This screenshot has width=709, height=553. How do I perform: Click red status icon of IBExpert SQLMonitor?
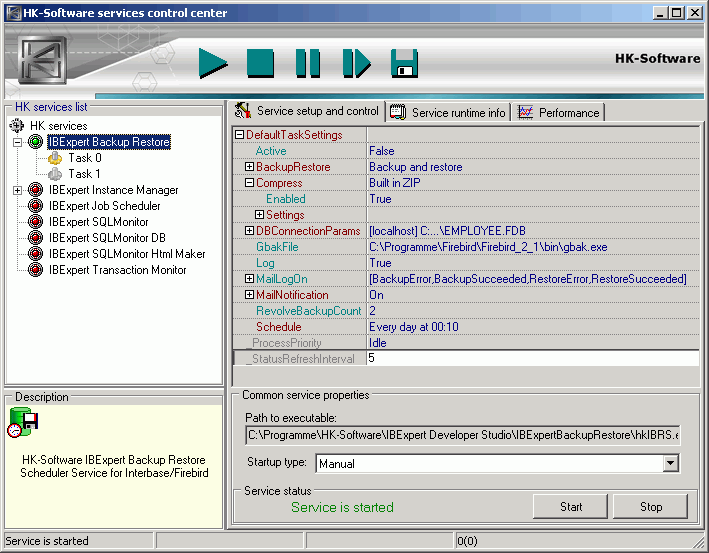(35, 222)
